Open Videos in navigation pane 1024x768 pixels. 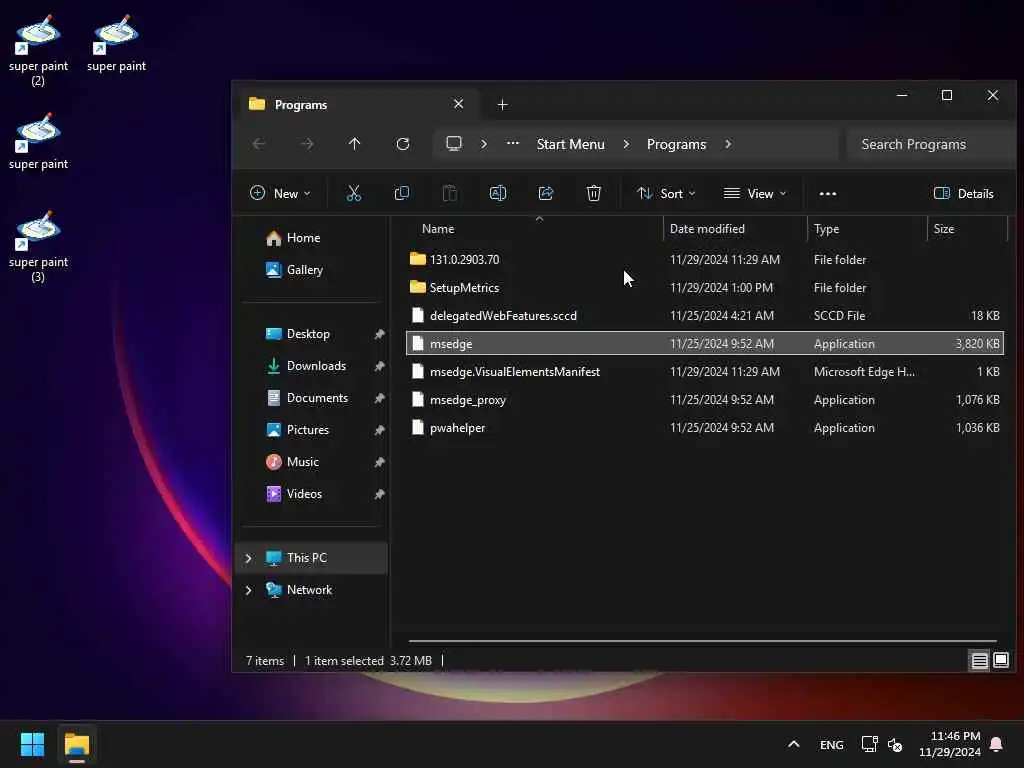[x=295, y=494]
